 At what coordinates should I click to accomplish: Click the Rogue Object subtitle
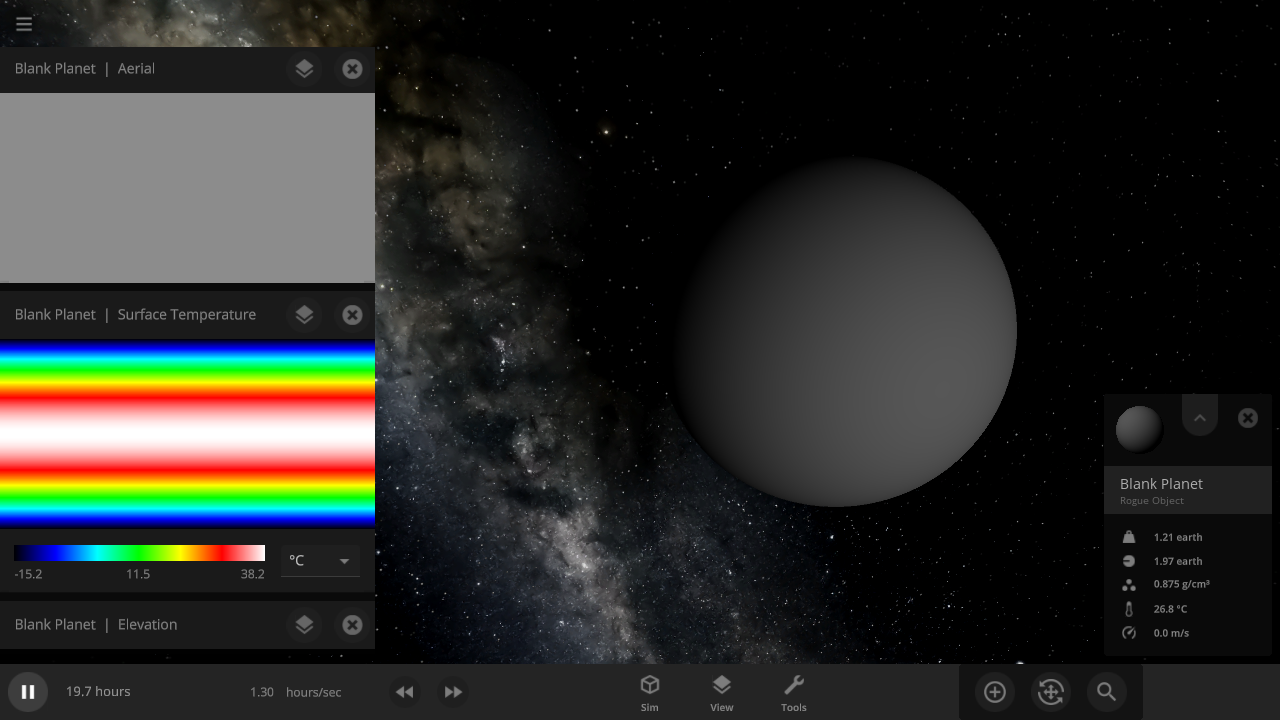pos(1152,501)
